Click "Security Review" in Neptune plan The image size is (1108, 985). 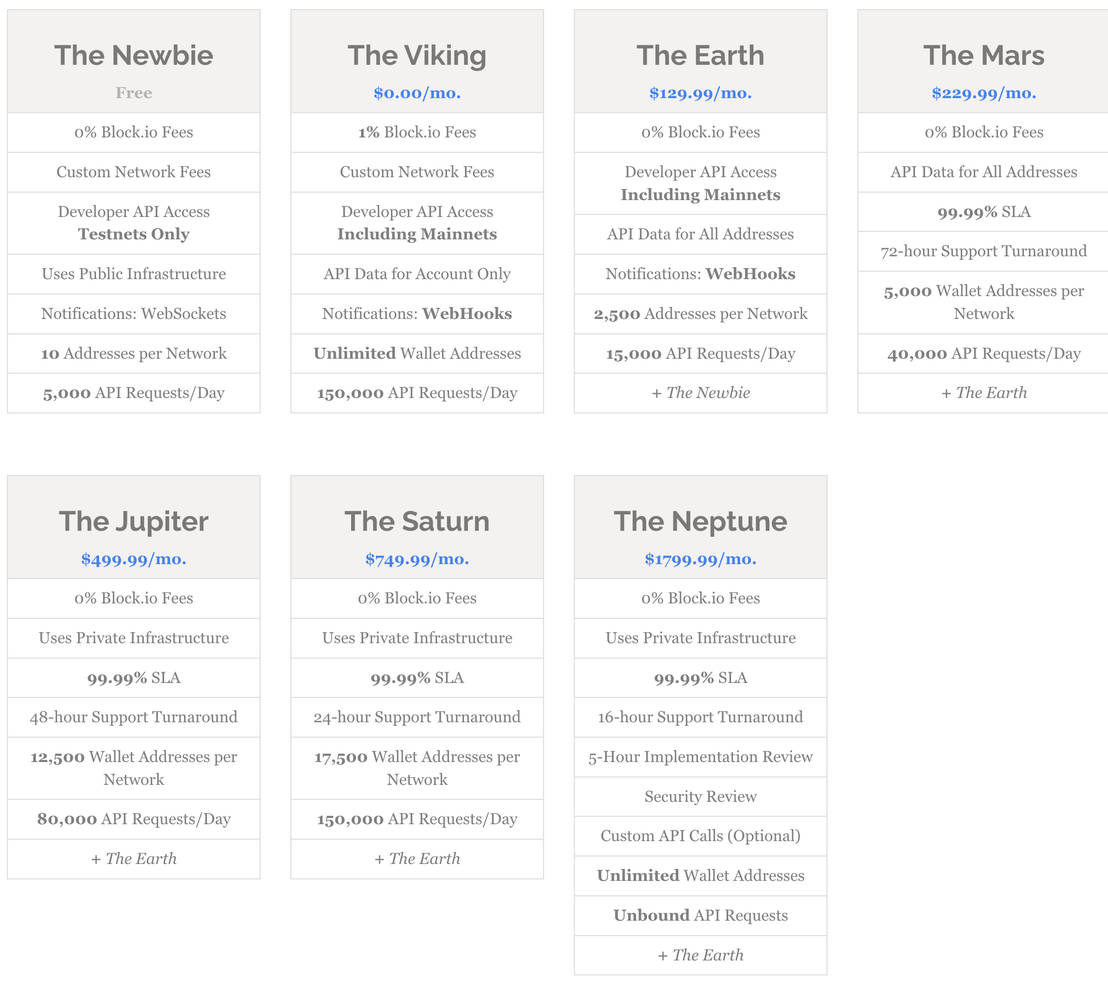point(700,797)
